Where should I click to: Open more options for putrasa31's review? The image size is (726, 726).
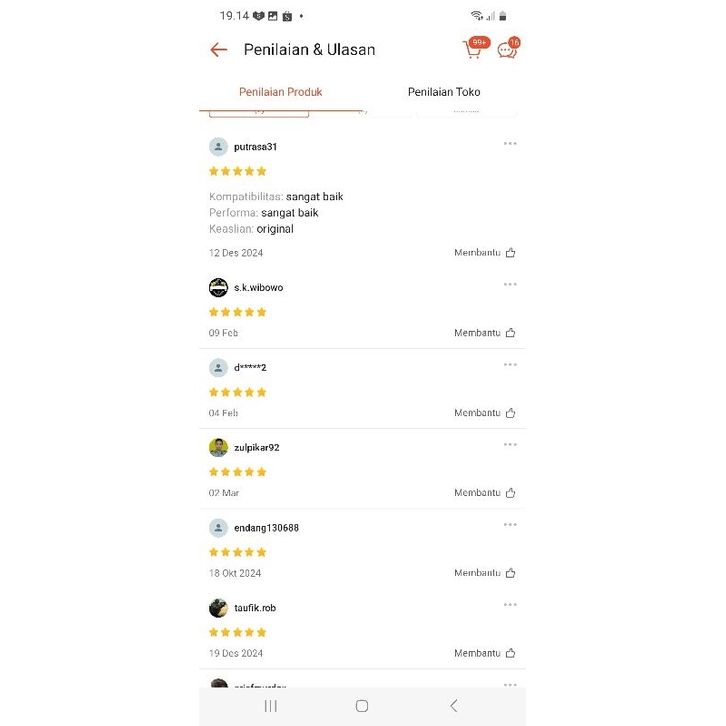(x=510, y=144)
